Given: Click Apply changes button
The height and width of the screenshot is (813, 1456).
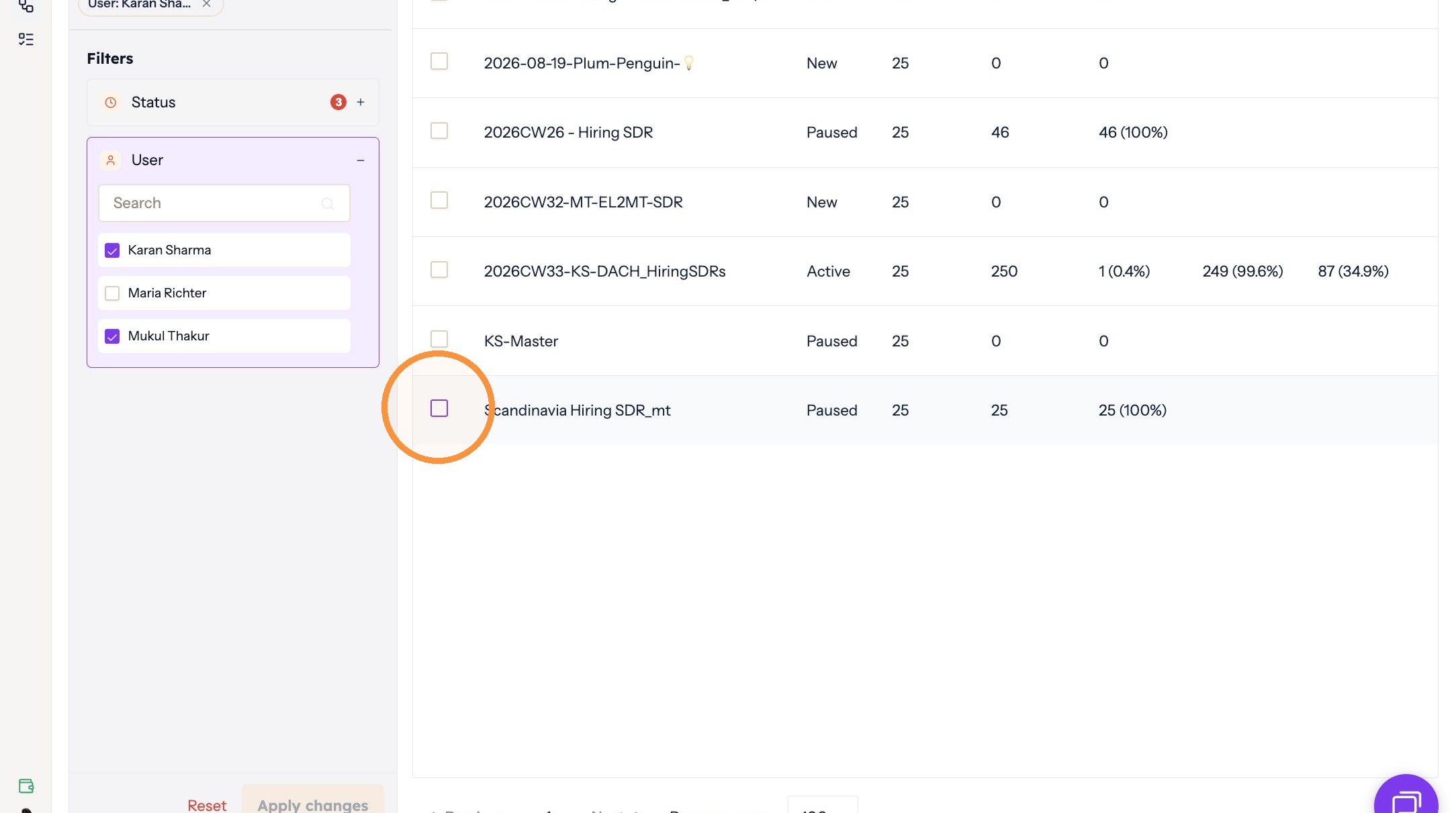Looking at the screenshot, I should [313, 800].
